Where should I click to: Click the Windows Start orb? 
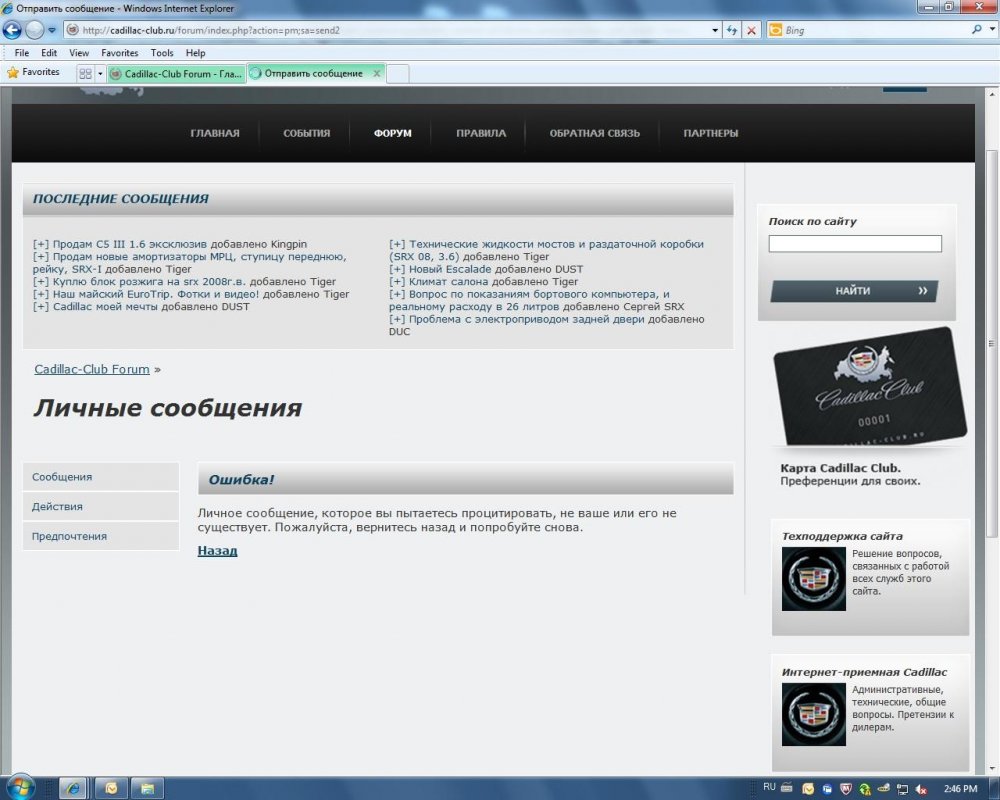(20, 787)
